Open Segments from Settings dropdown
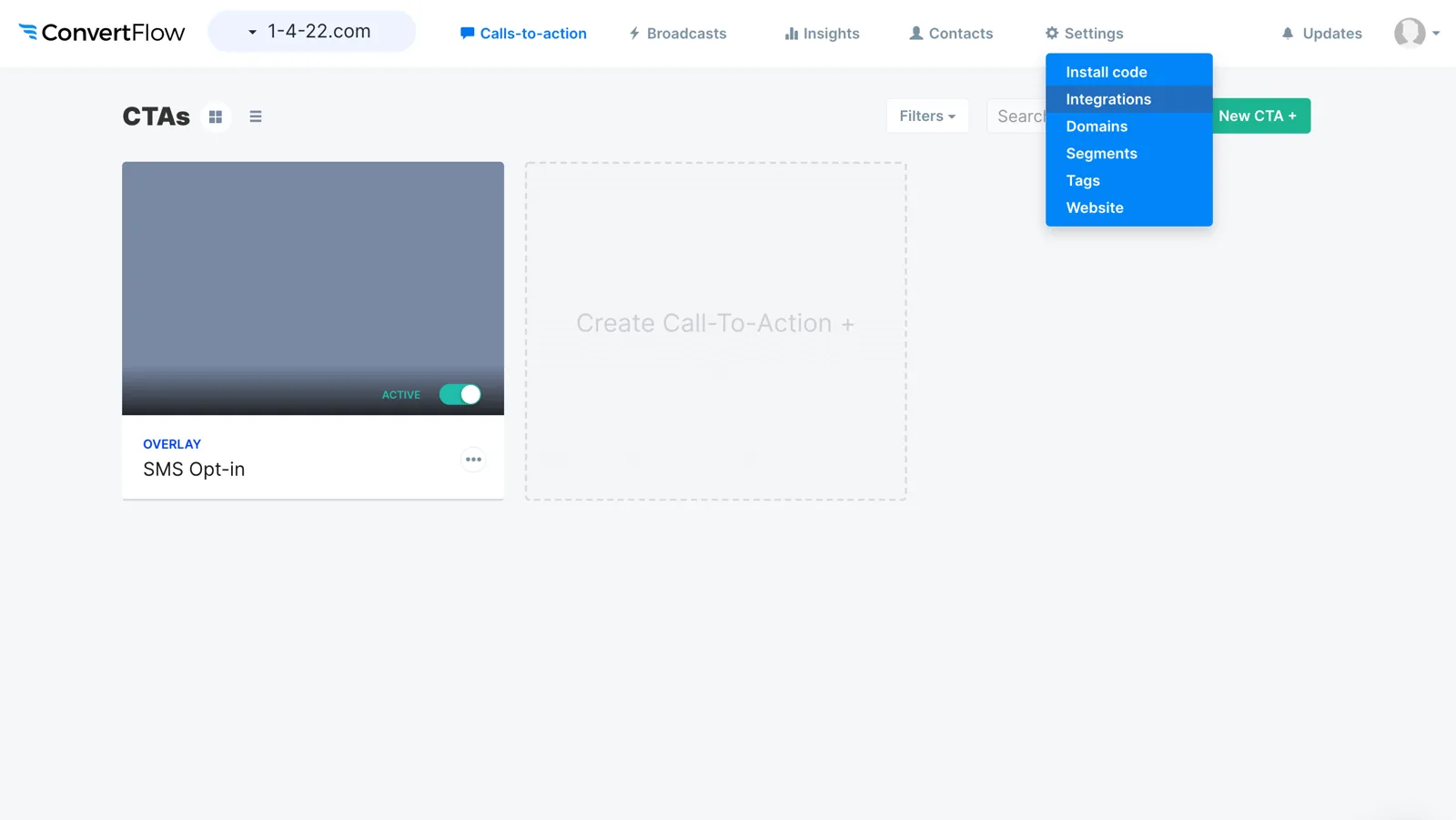The width and height of the screenshot is (1456, 820). pos(1128,154)
